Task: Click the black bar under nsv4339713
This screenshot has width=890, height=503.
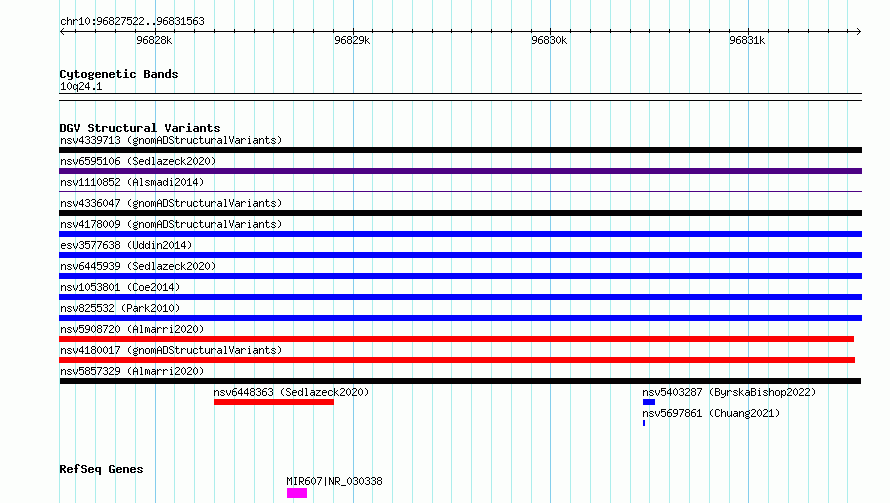Action: [x=460, y=150]
